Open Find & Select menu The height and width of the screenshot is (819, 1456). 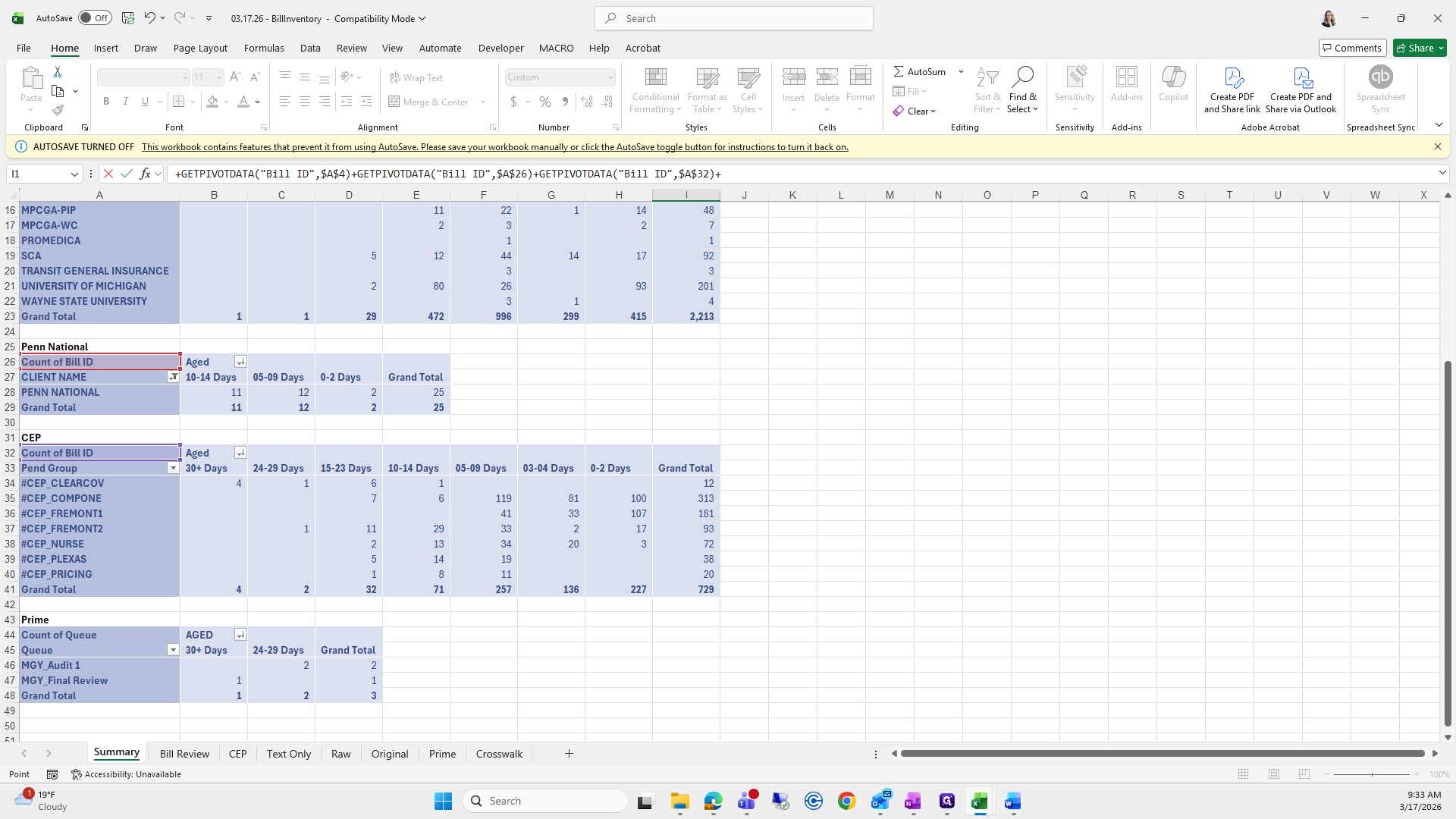[1022, 91]
